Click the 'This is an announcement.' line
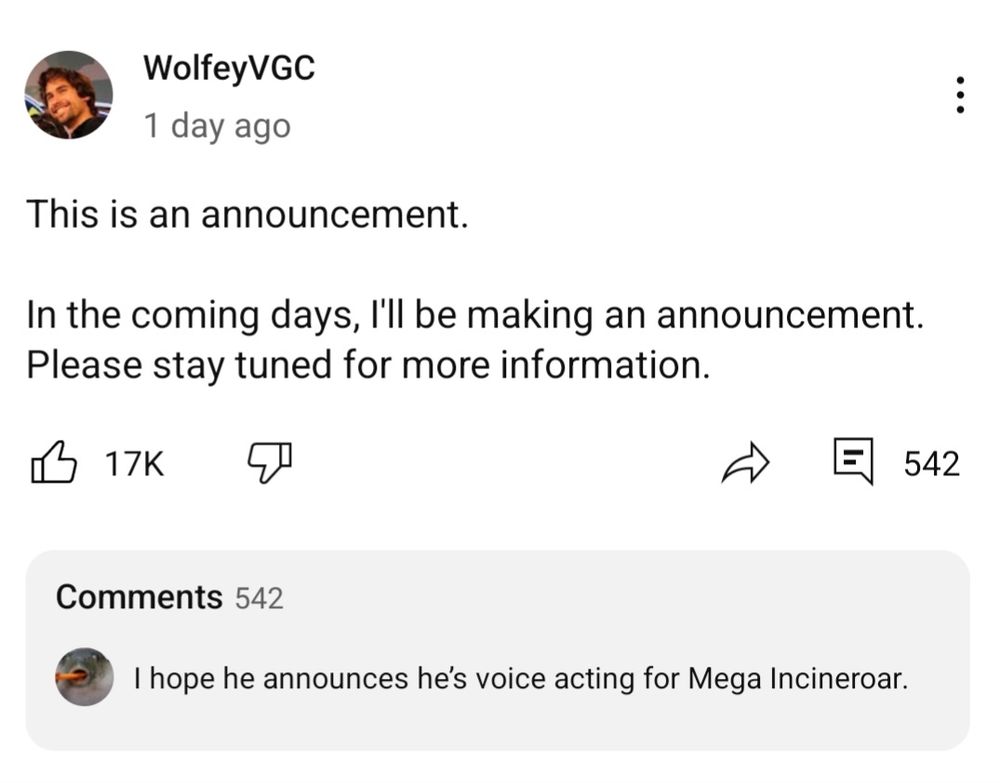 (x=247, y=213)
